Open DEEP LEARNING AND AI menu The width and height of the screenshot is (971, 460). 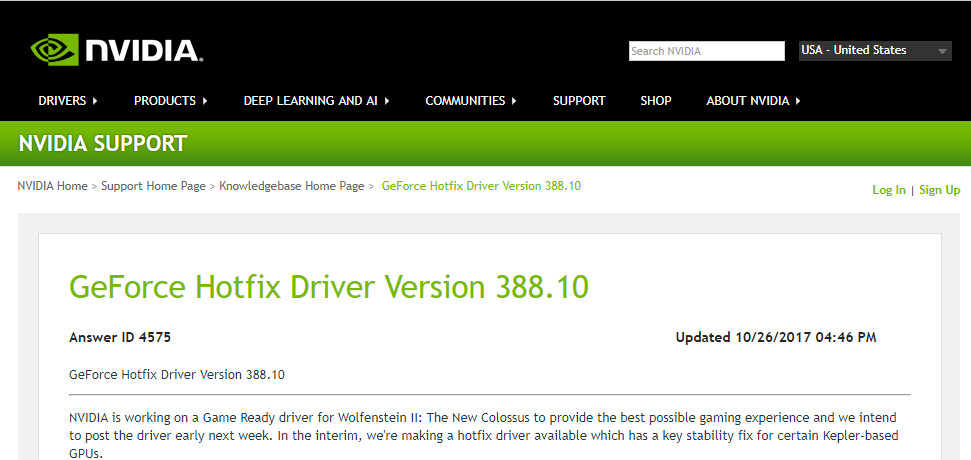(310, 101)
